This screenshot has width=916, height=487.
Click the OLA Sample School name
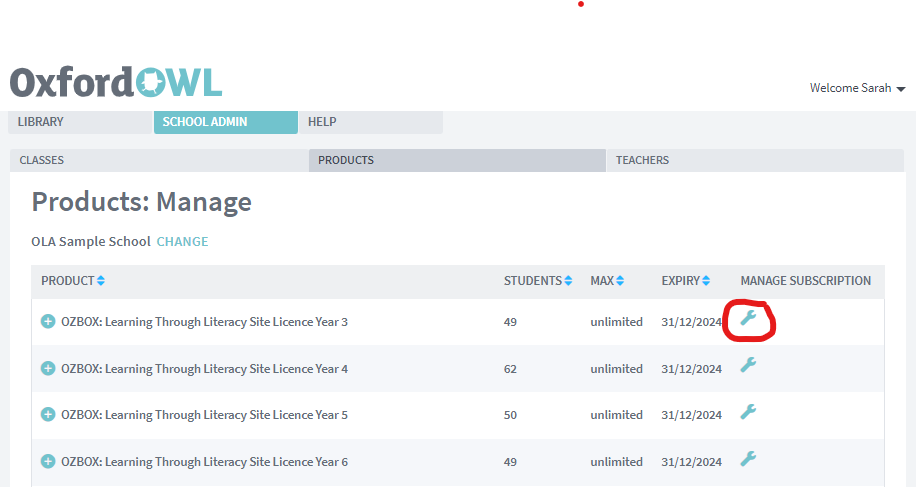[x=91, y=242]
